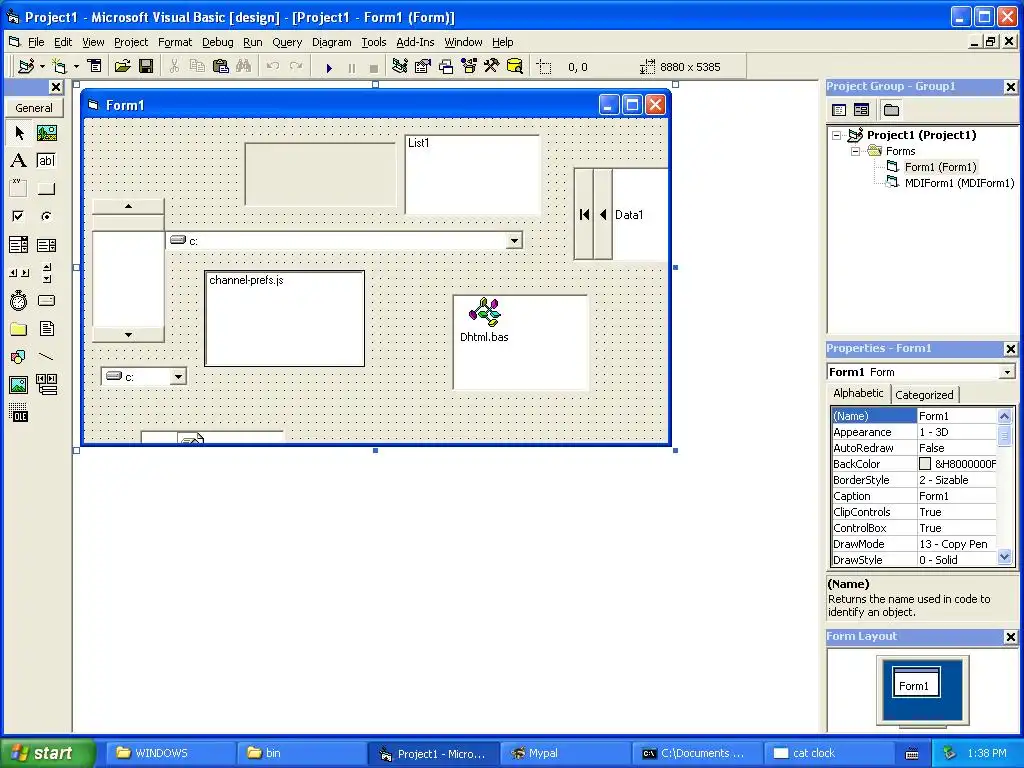Viewport: 1024px width, 768px height.
Task: Click Data1 control's previous-record button
Action: click(603, 214)
